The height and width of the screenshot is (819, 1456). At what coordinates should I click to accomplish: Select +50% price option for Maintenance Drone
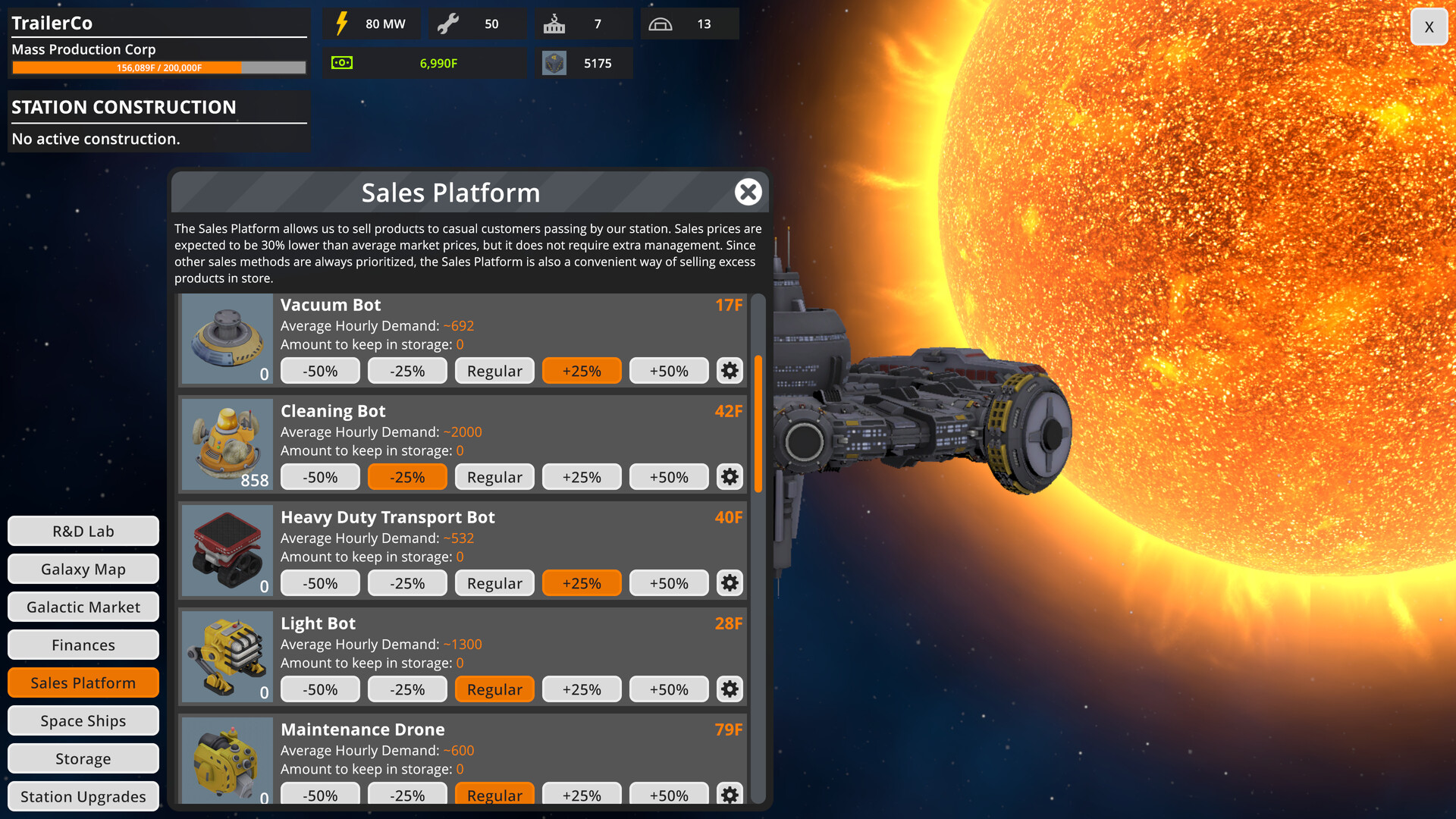668,795
